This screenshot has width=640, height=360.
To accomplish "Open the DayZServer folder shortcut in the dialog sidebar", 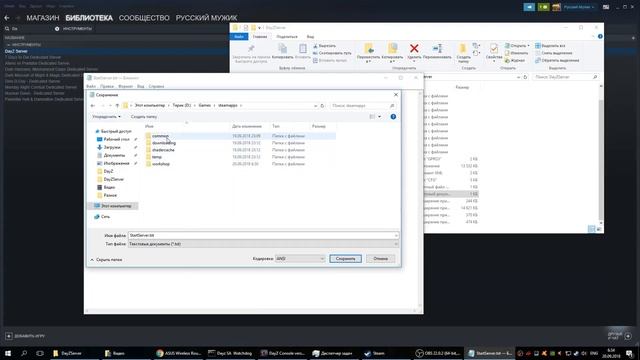I will [113, 179].
